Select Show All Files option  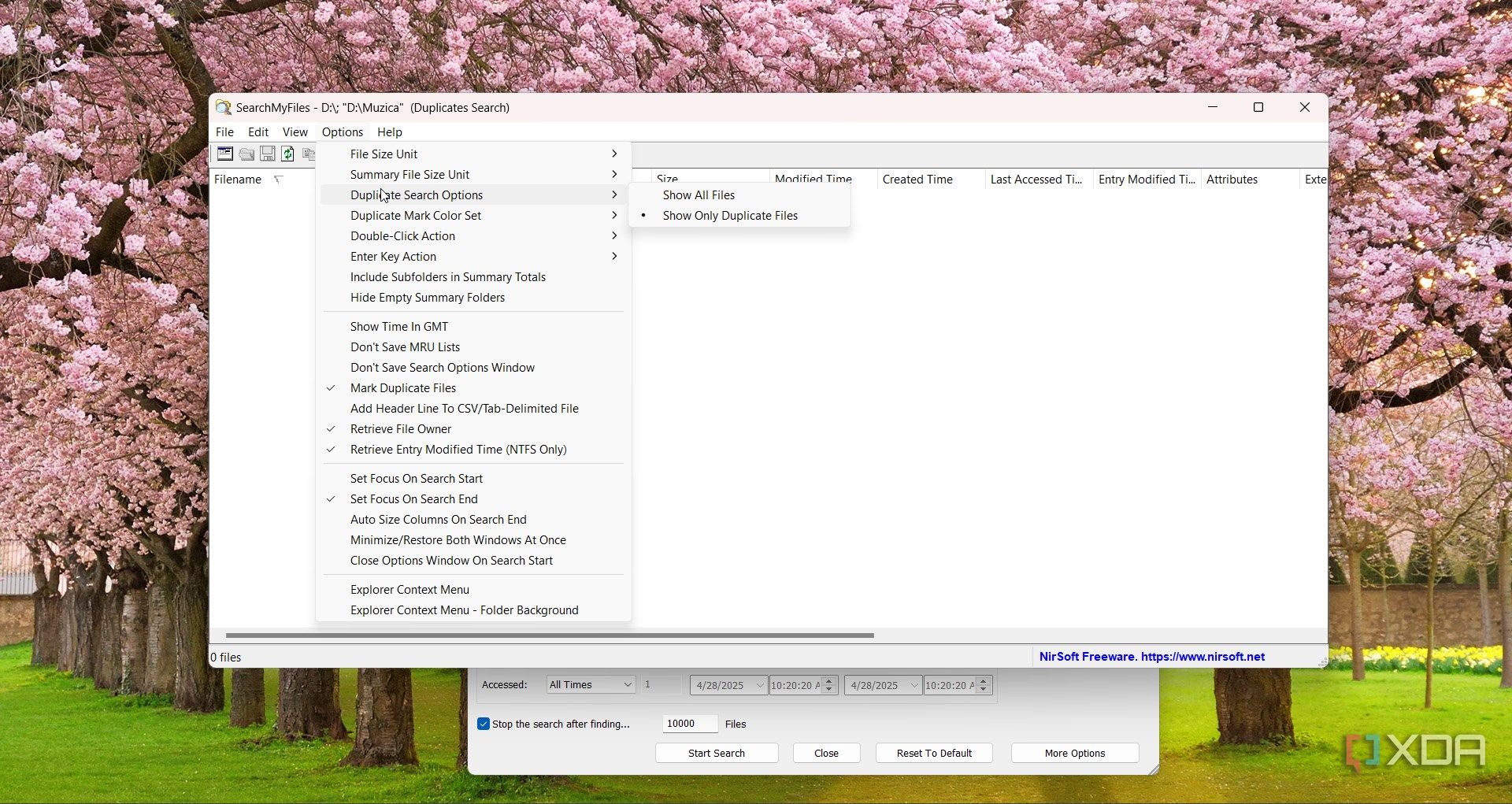(739, 195)
